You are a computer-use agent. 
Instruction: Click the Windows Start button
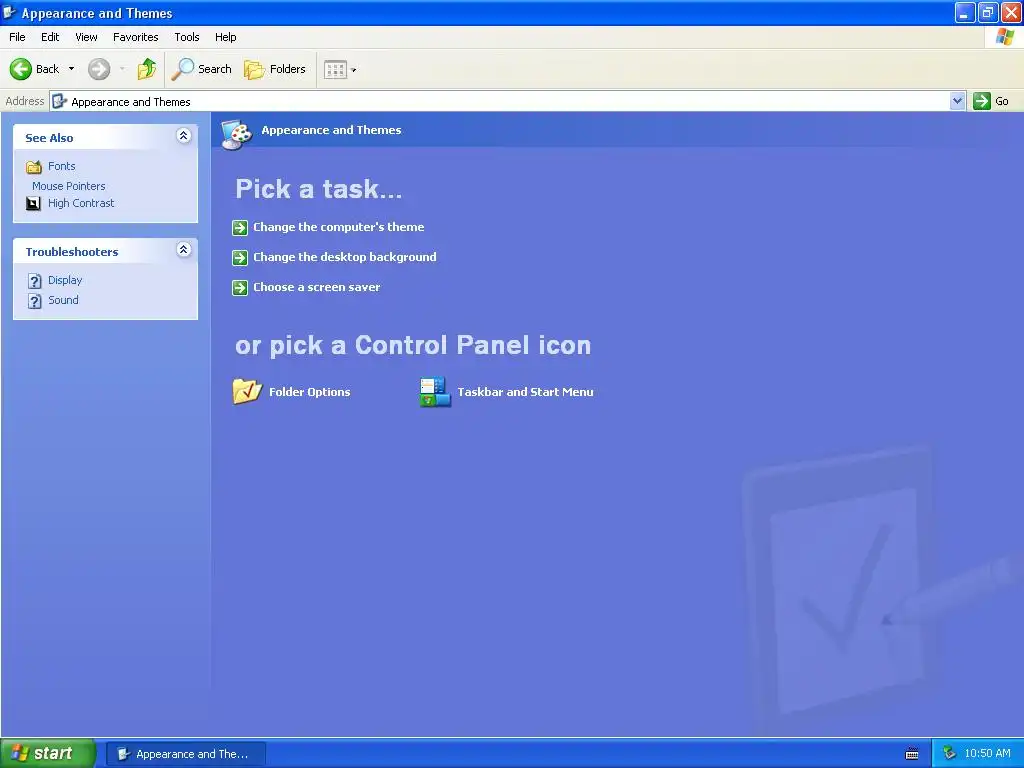click(x=47, y=753)
